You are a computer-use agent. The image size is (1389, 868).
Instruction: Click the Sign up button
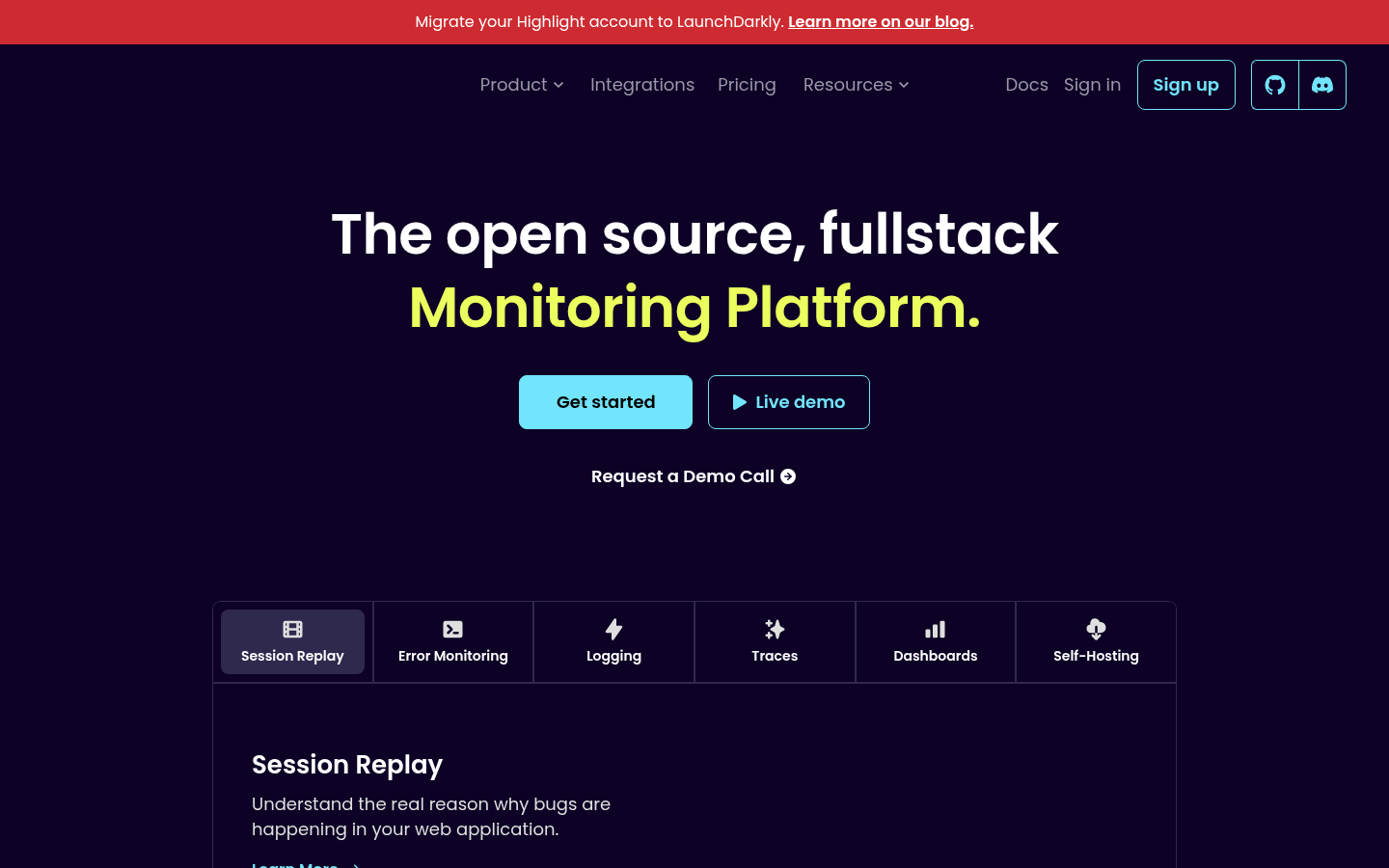pyautogui.click(x=1186, y=85)
